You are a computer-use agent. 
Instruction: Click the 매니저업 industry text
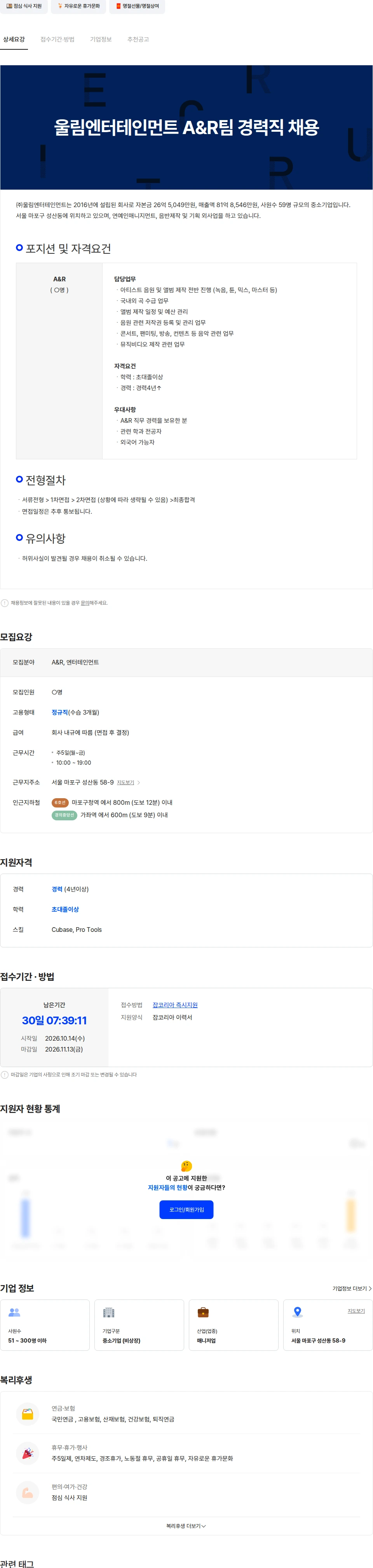coord(206,1340)
